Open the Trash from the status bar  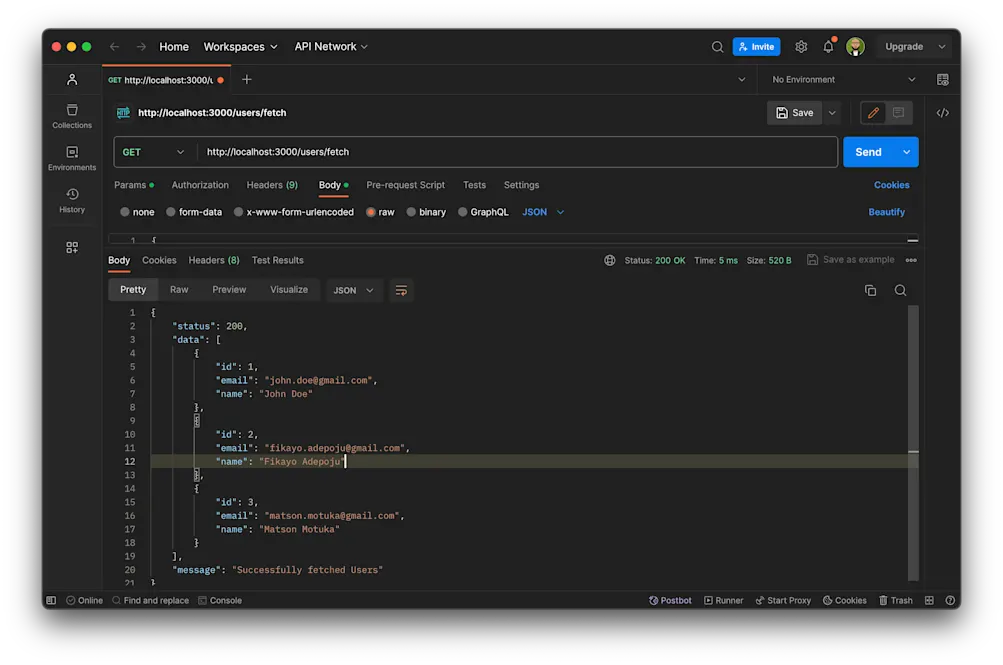895,600
